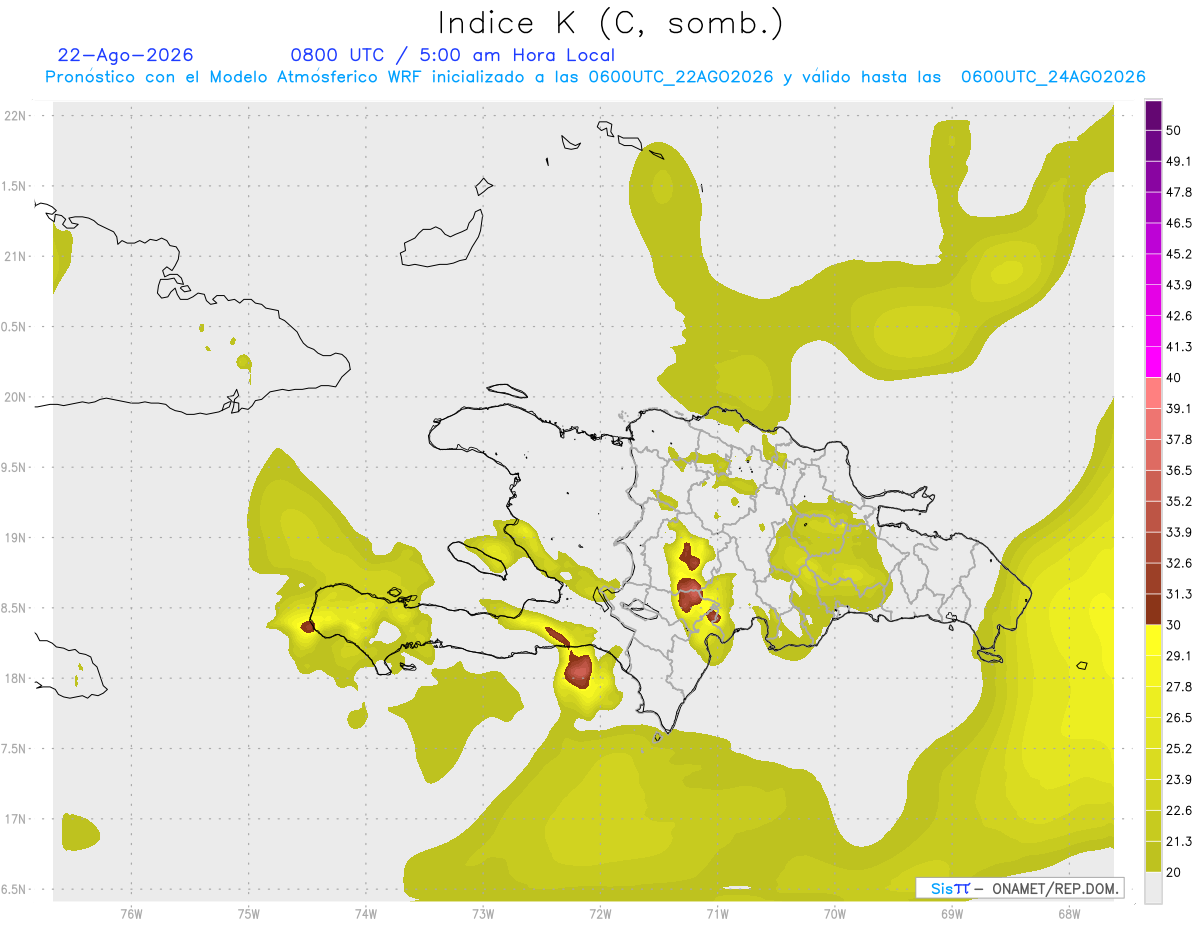Click colorbar value "50"
The width and height of the screenshot is (1200, 927).
click(1174, 131)
